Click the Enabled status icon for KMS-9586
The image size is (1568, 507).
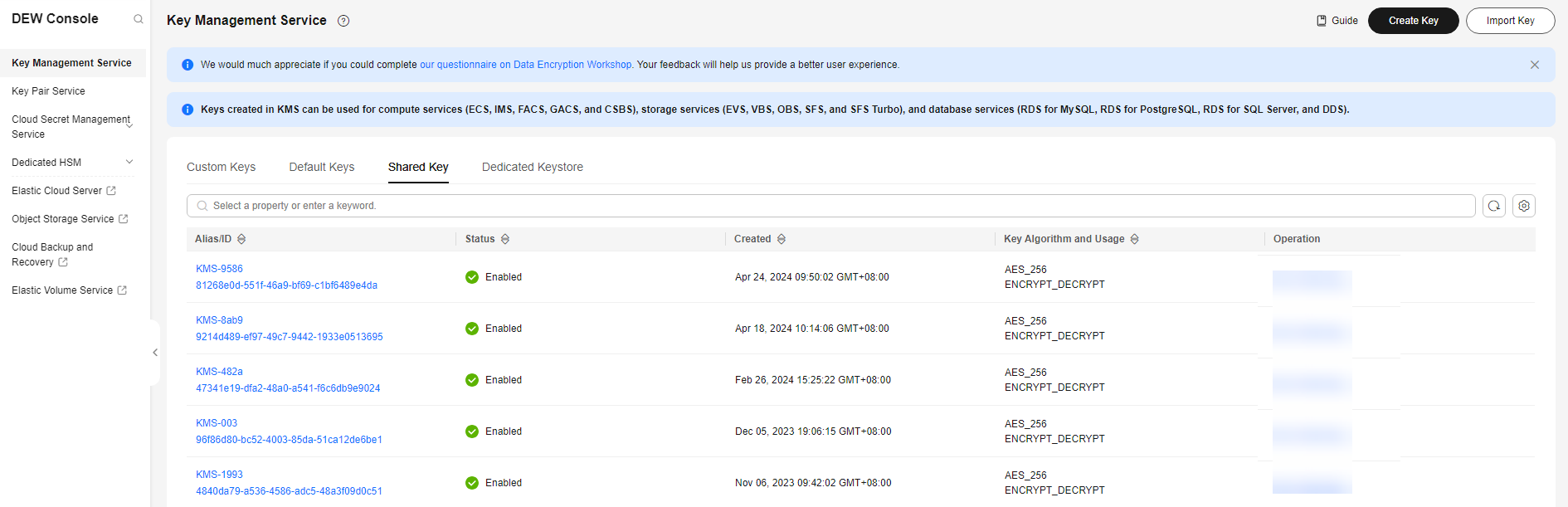tap(472, 277)
